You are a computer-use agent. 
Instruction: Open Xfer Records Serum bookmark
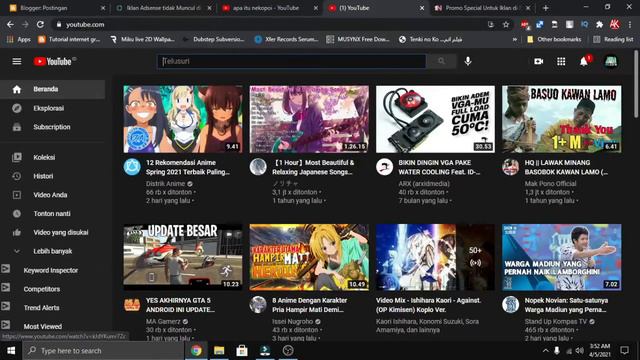coord(287,40)
